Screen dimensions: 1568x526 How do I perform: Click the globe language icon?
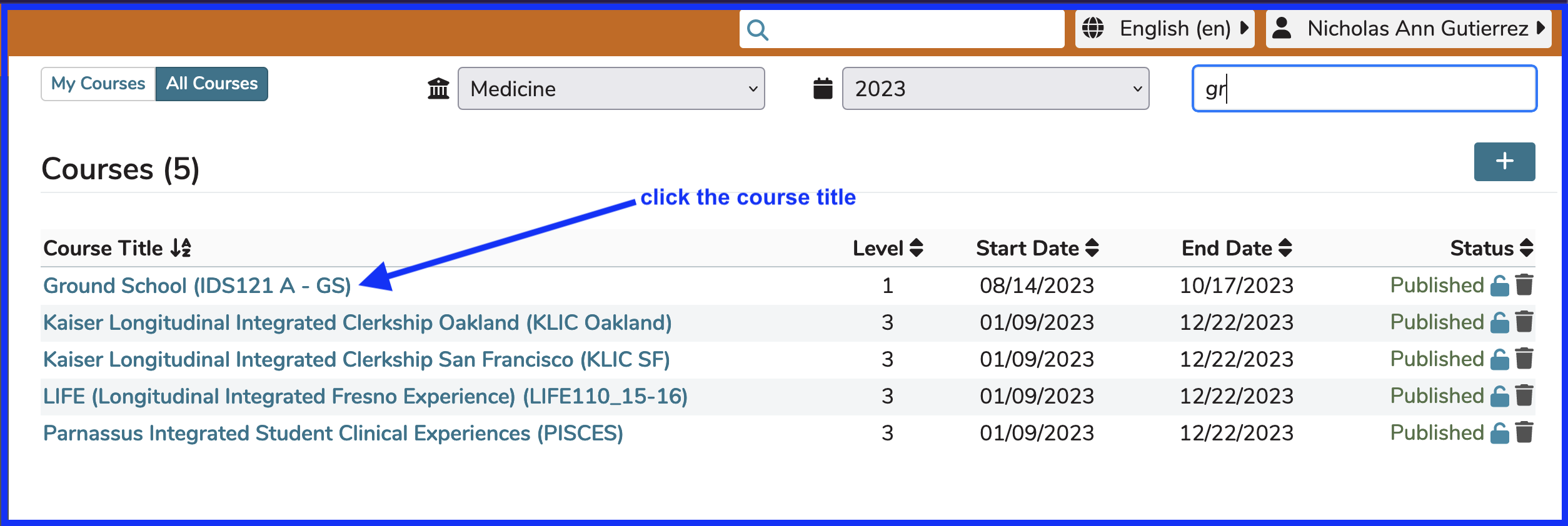[1093, 28]
